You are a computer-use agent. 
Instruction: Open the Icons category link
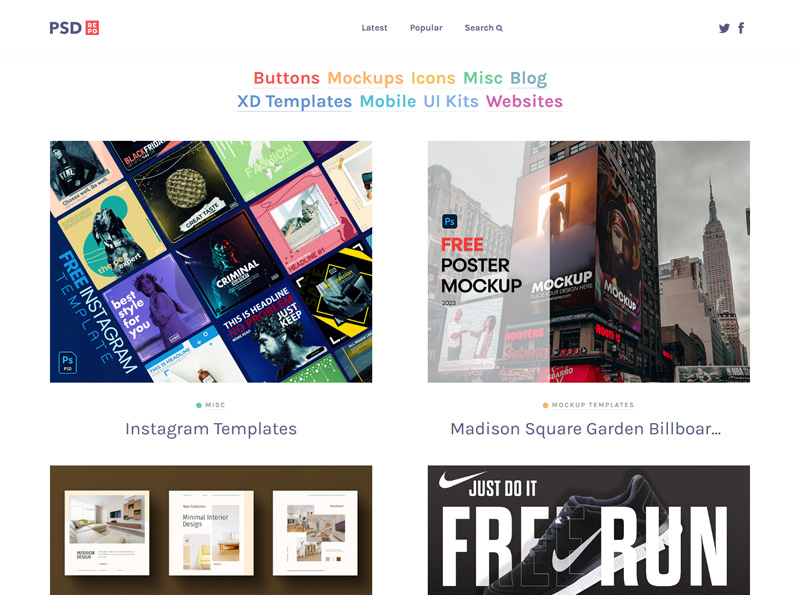pyautogui.click(x=433, y=78)
